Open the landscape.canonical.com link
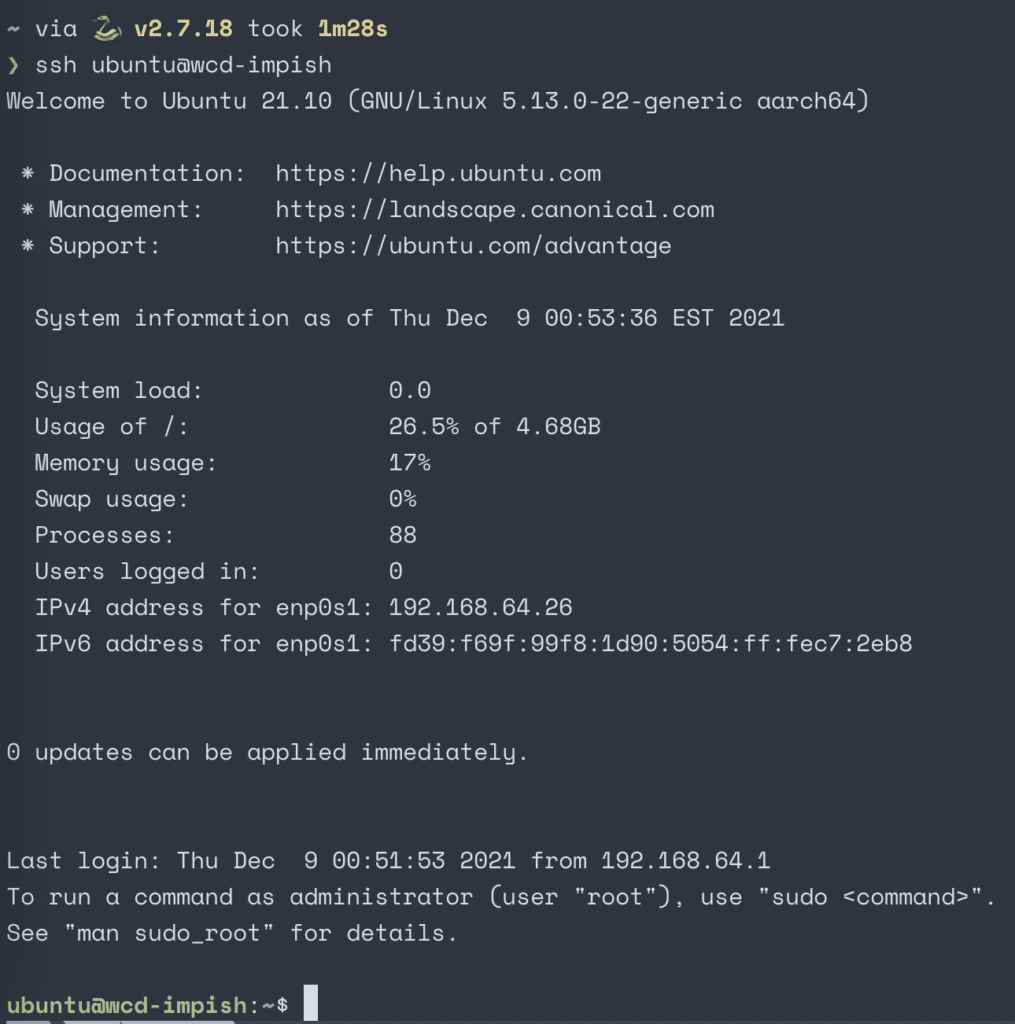Image resolution: width=1015 pixels, height=1024 pixels. (x=495, y=210)
